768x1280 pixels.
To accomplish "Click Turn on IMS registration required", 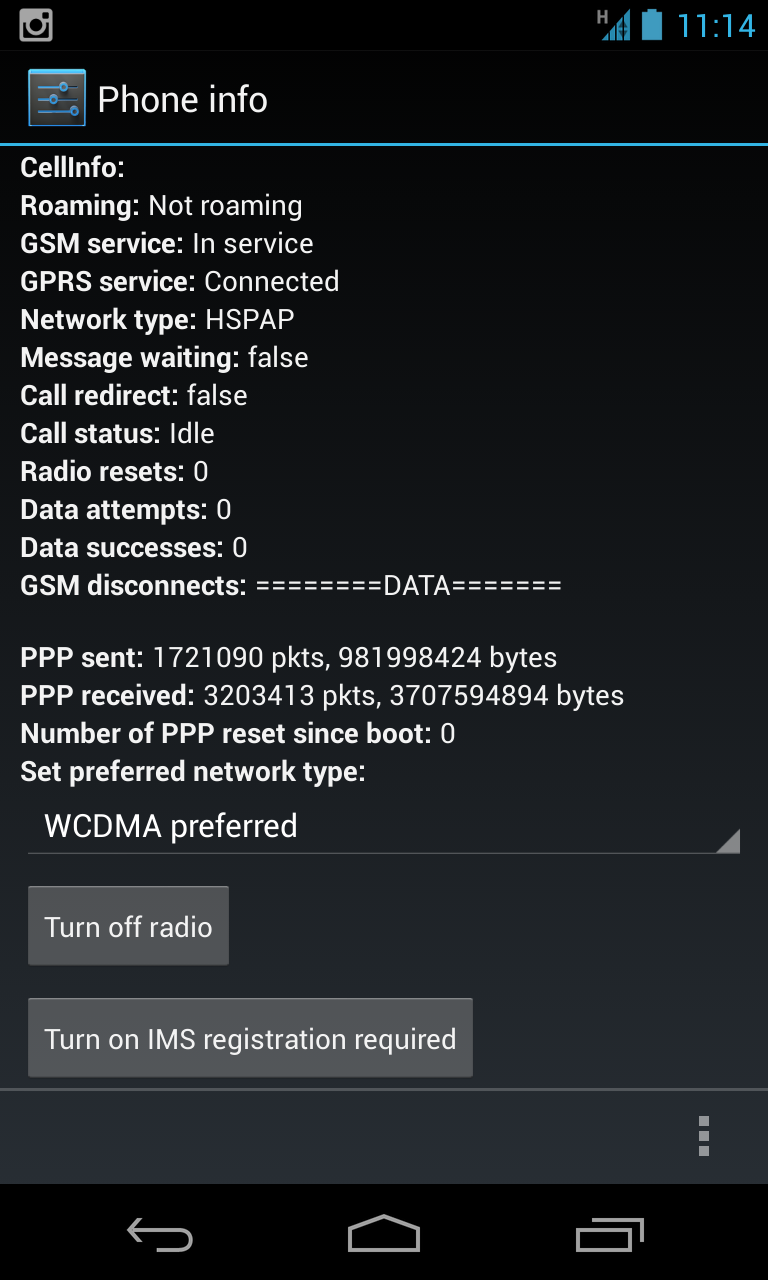I will coord(250,1038).
